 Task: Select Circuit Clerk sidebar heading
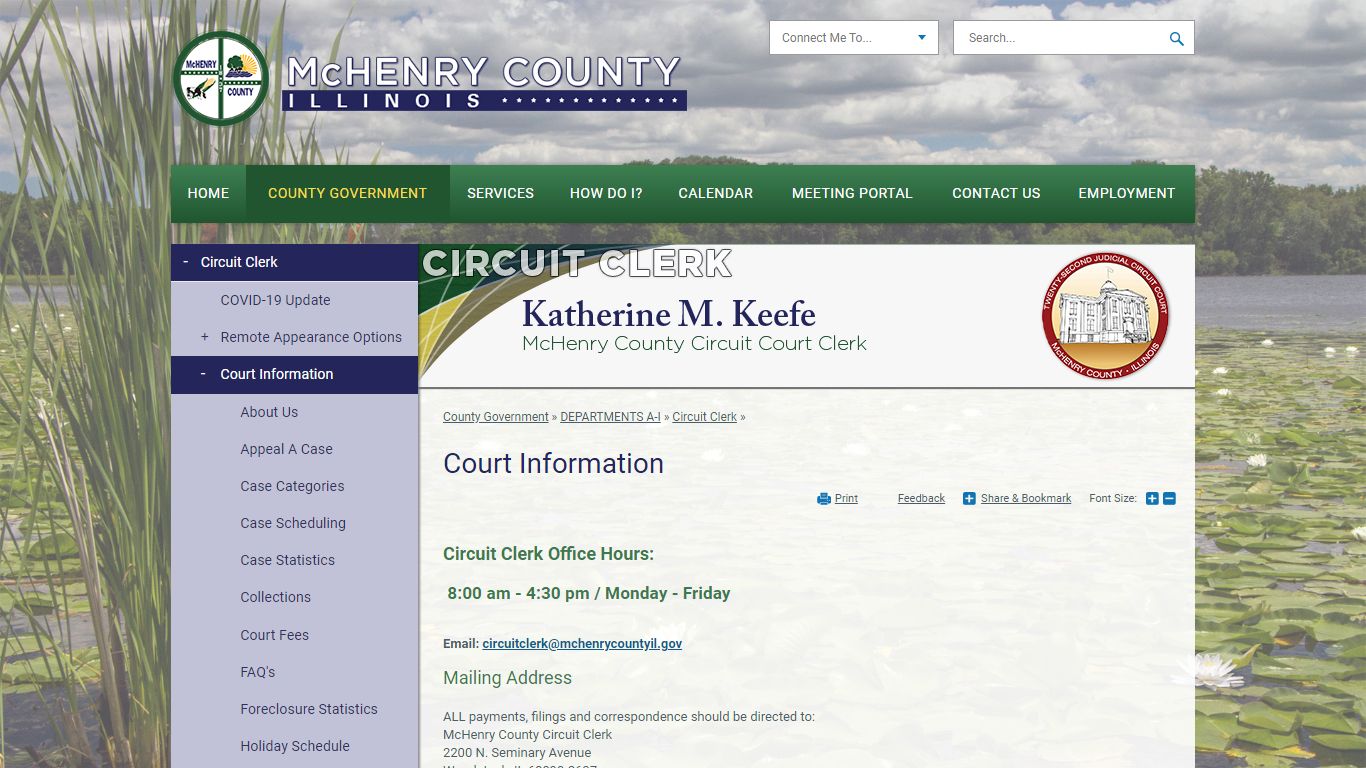coord(239,262)
